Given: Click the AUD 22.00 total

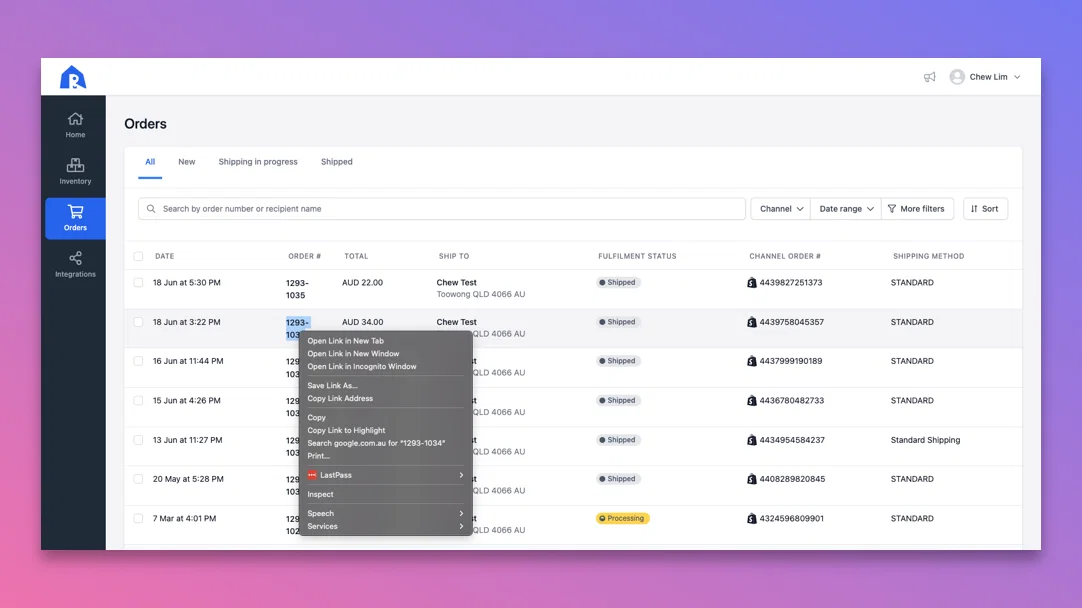Looking at the screenshot, I should (x=362, y=282).
